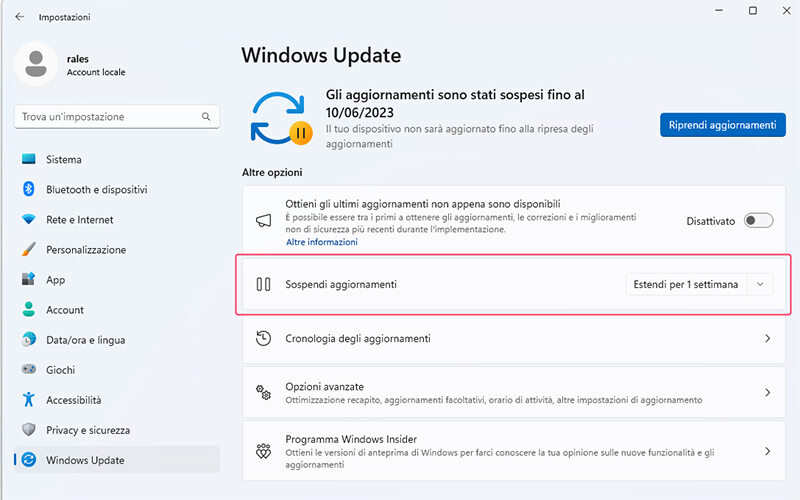Click the megaphone icon for latest updates

[x=263, y=221]
